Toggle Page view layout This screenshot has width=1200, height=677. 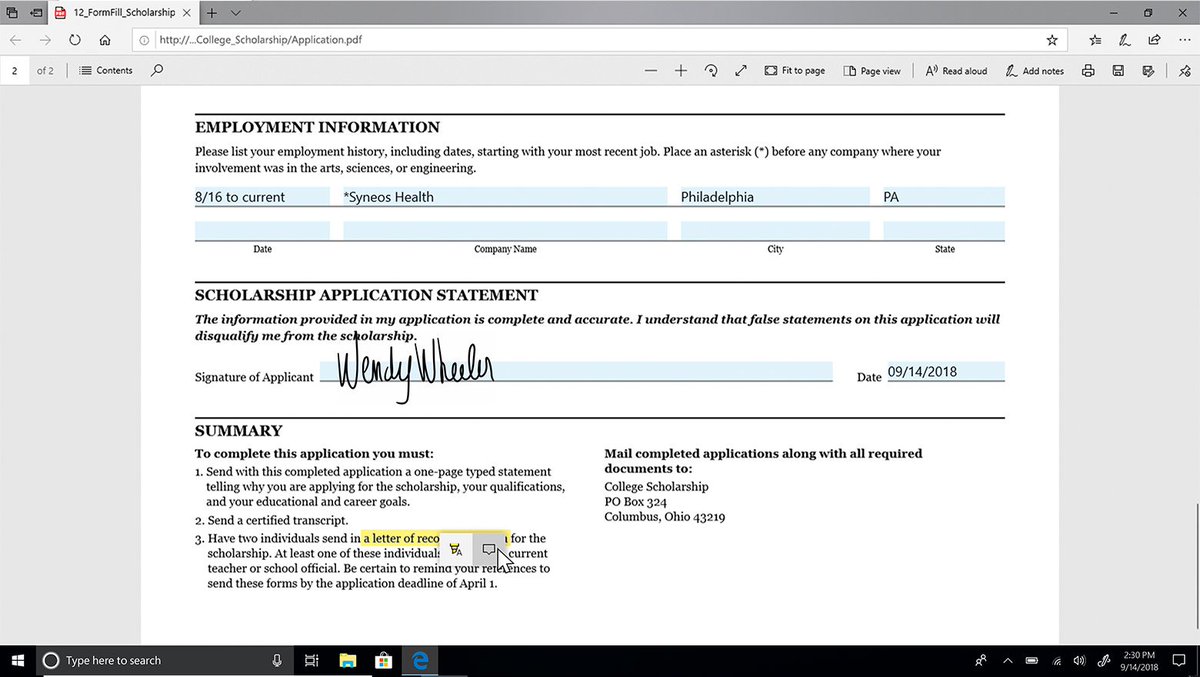point(872,71)
